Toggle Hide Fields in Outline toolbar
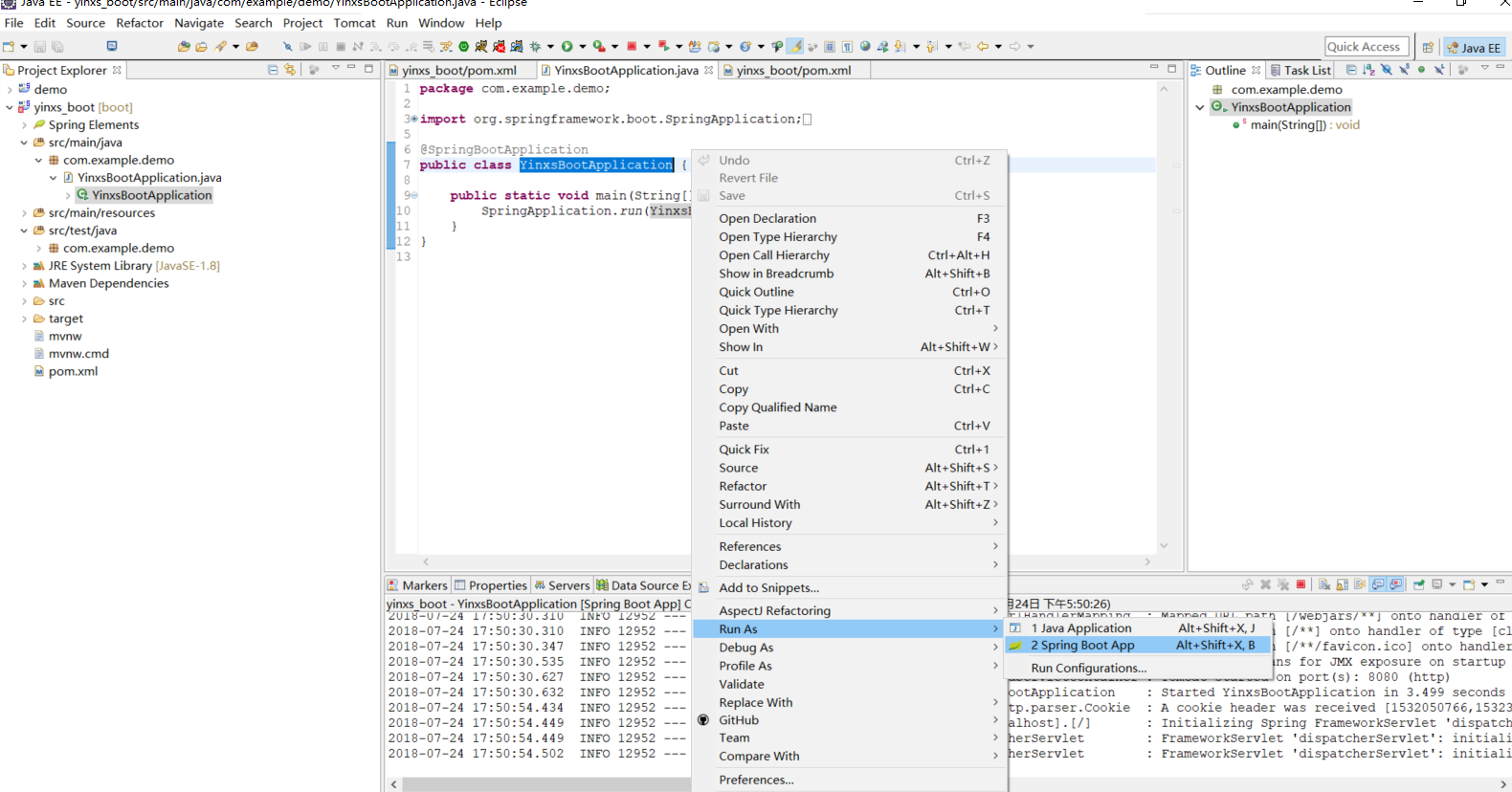This screenshot has height=792, width=1512. point(1387,70)
